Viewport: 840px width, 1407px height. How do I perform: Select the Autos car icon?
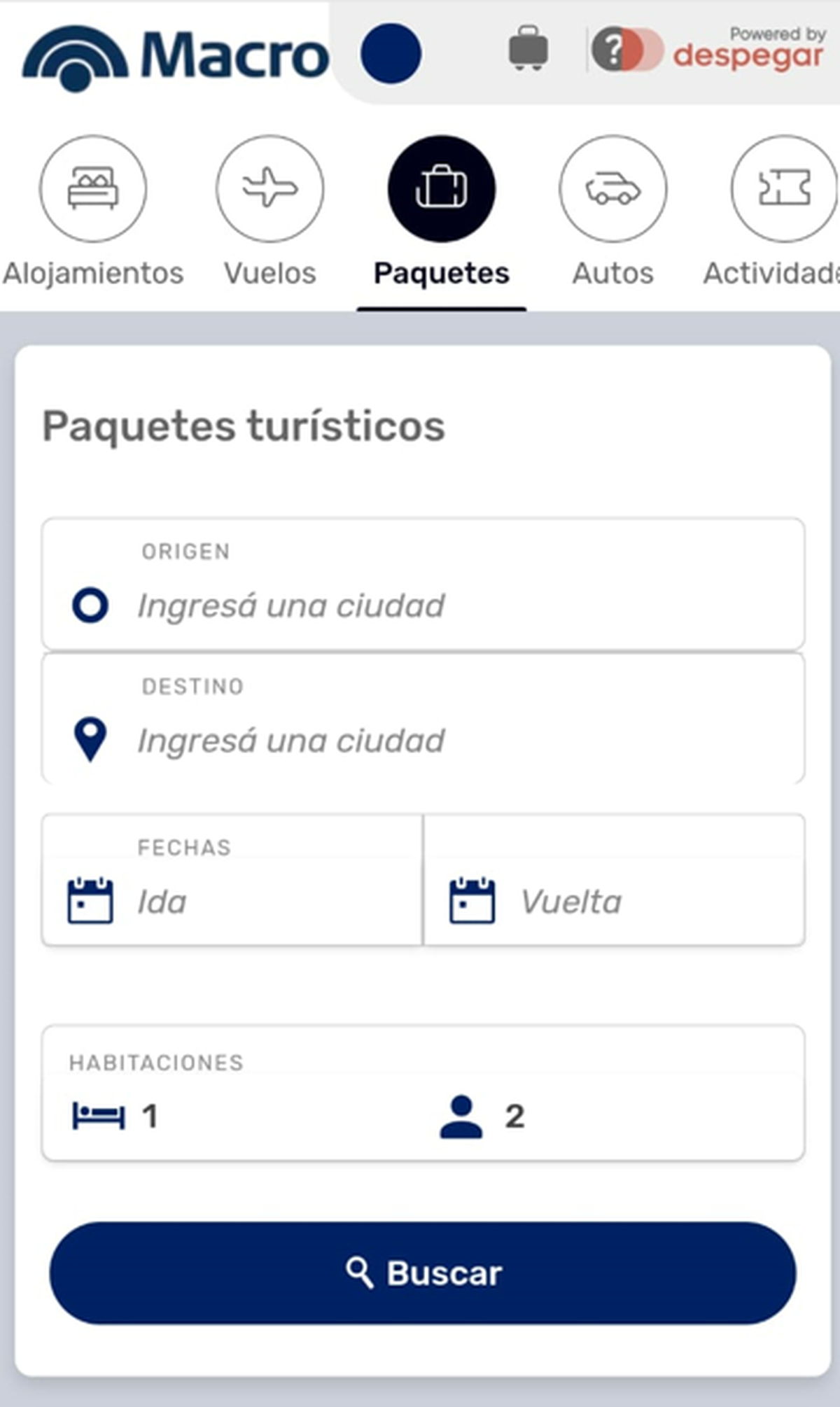[x=612, y=188]
